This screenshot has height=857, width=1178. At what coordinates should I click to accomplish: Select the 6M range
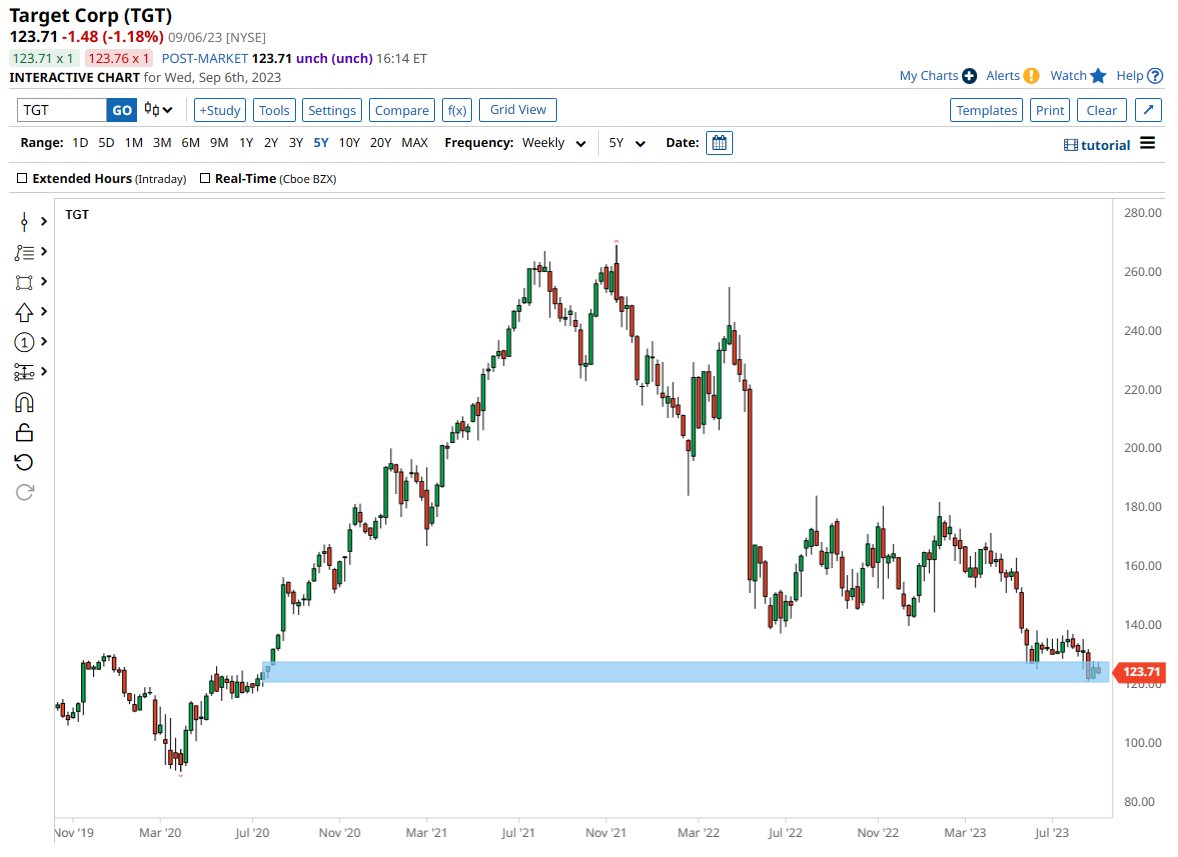[x=191, y=143]
